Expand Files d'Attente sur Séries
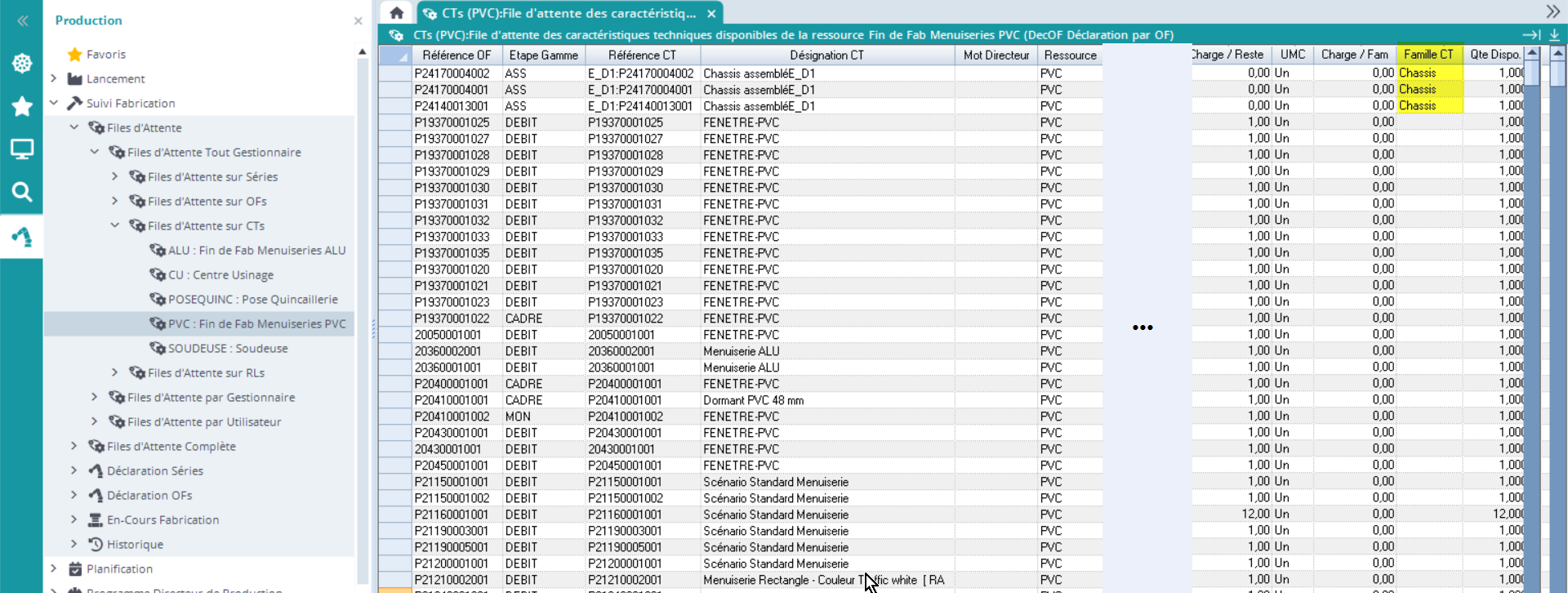The image size is (1568, 593). tap(115, 176)
